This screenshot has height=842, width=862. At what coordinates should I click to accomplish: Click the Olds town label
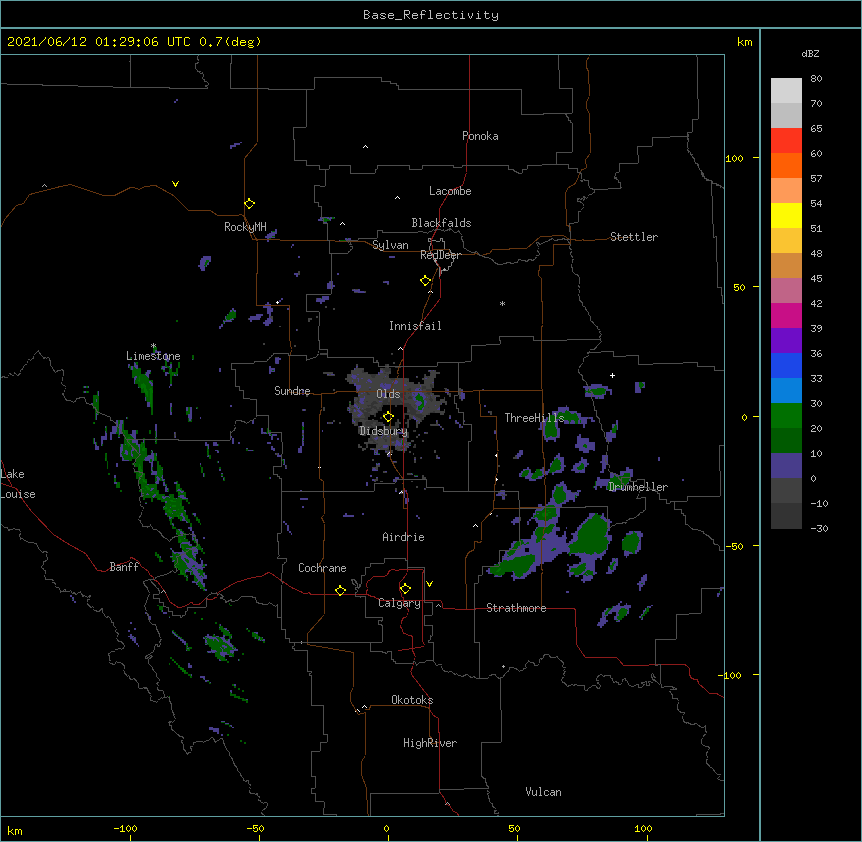[388, 394]
